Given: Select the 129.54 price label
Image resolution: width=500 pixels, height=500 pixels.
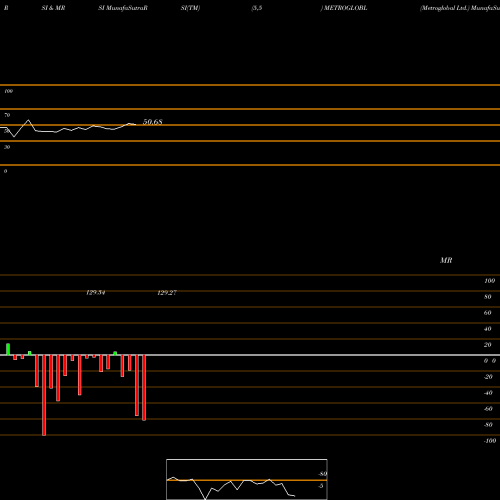Looking at the screenshot, I should point(96,292).
